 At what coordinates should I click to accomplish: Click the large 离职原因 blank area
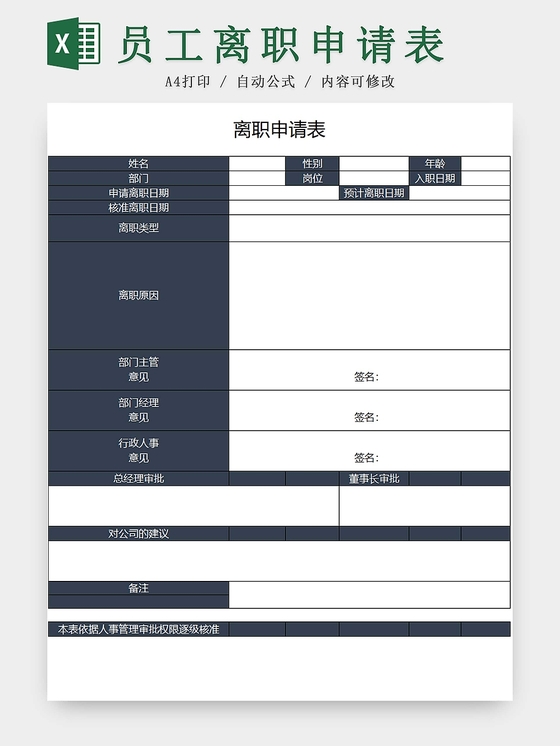[370, 295]
